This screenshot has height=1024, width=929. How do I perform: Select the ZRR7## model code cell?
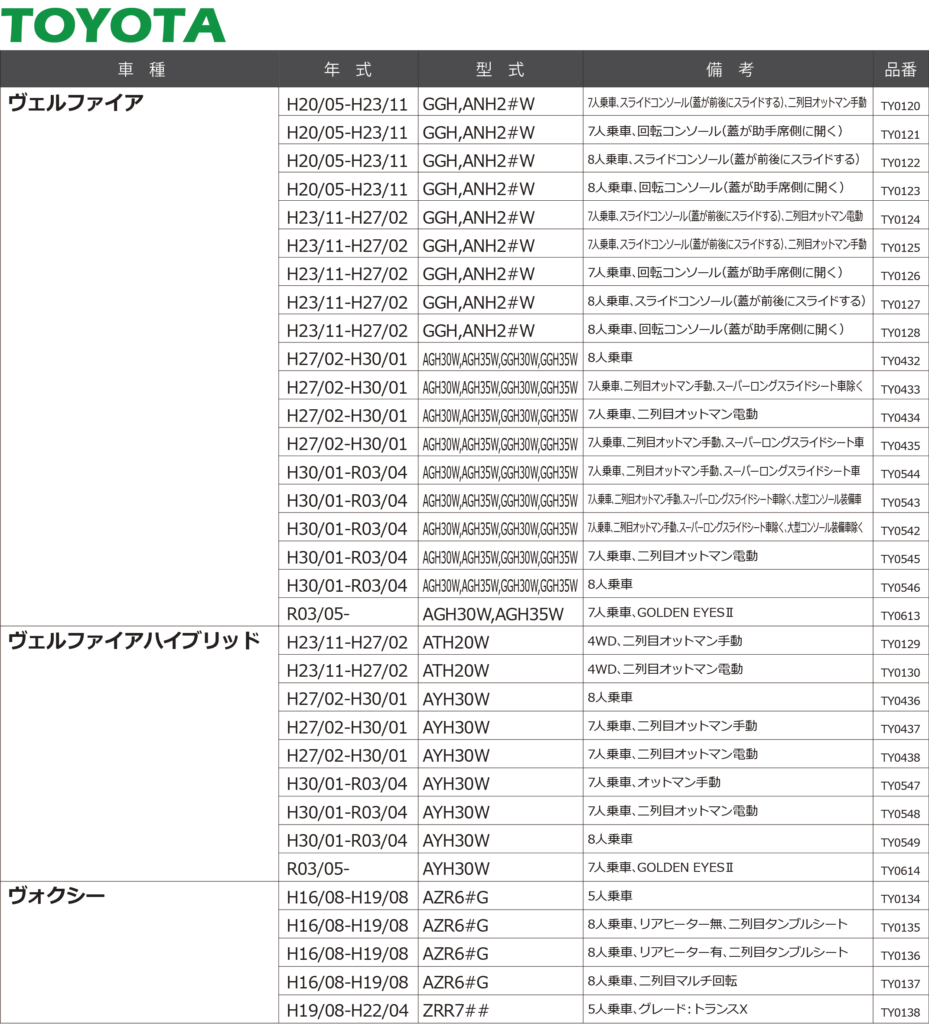(456, 1011)
